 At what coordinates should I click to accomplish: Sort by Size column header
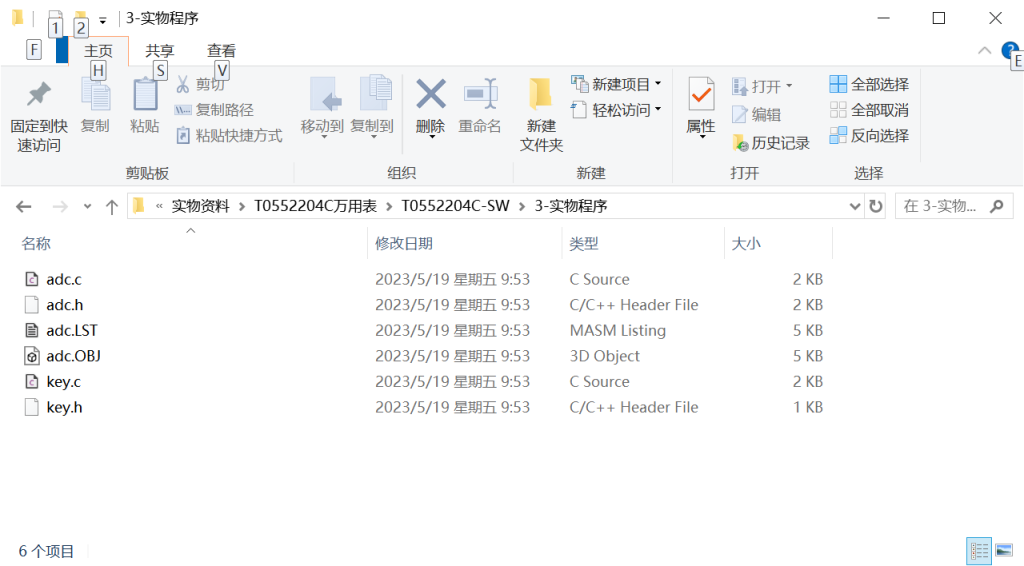pos(746,244)
